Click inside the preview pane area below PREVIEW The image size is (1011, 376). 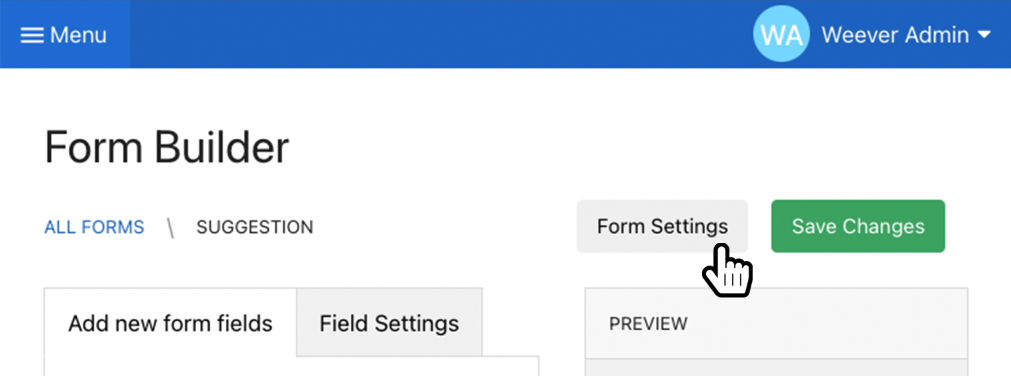tap(776, 368)
